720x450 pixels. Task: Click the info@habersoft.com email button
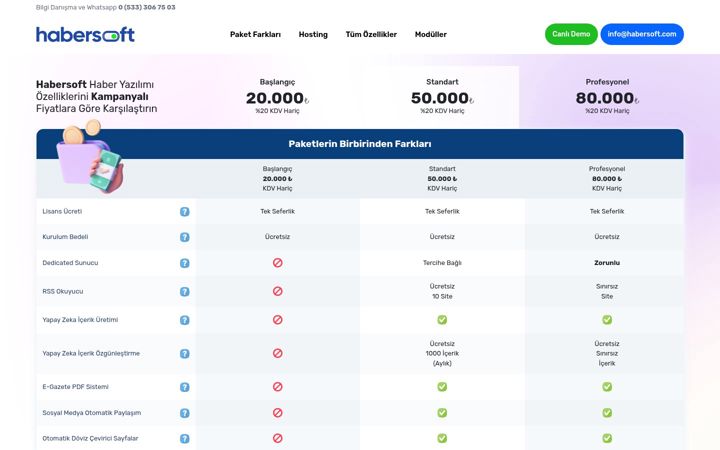tap(642, 34)
